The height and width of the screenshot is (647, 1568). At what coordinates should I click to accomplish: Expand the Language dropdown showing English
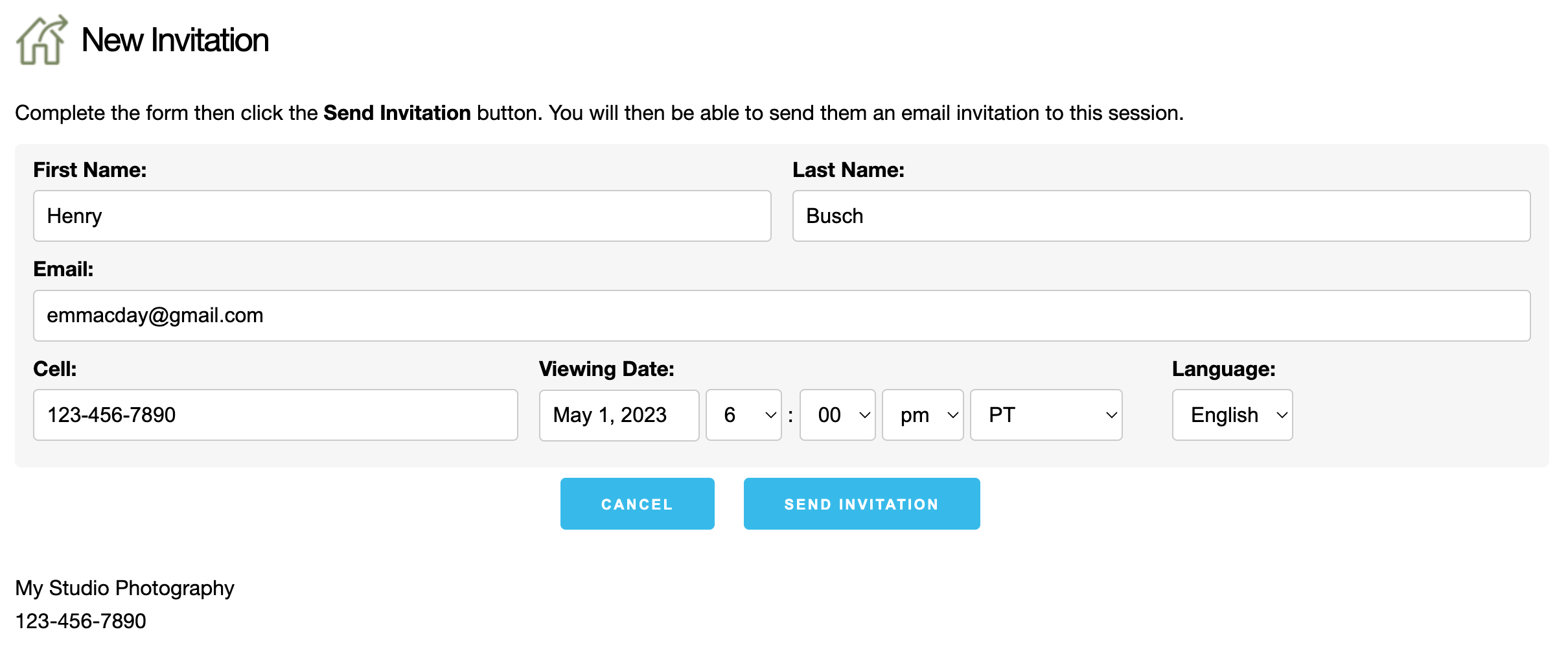coord(1232,415)
